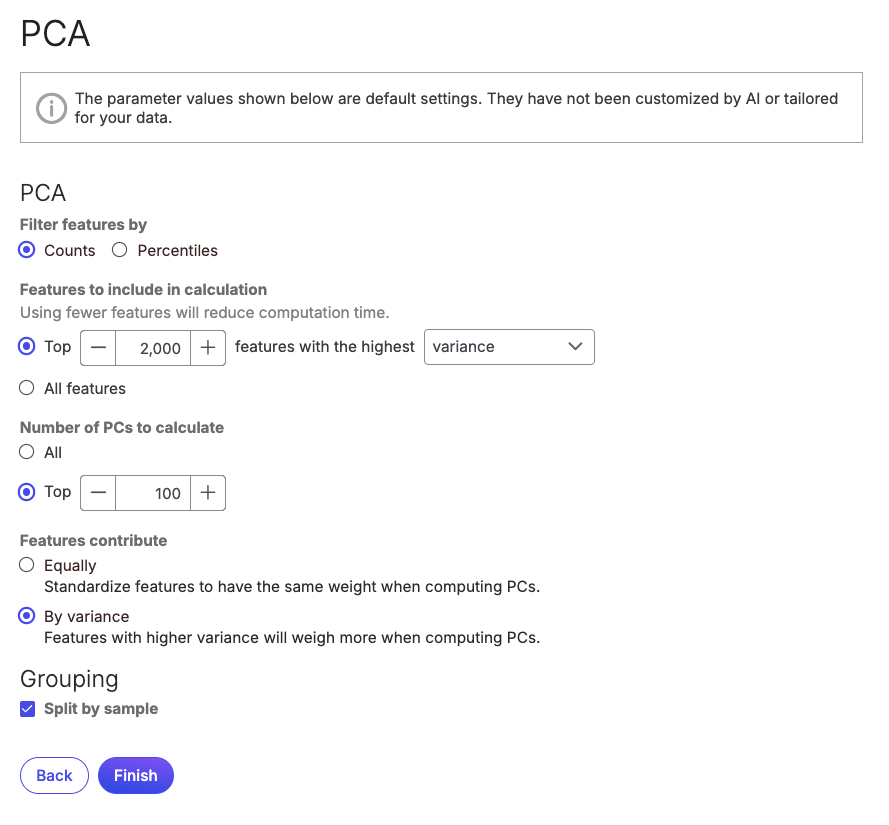This screenshot has height=825, width=889.
Task: Choose Top for number of PCs
Action: point(28,492)
